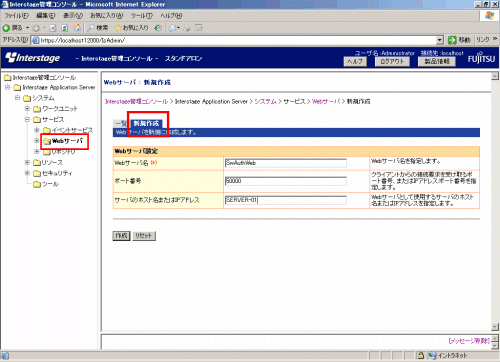Click the ログアウト button in header
Image resolution: width=500 pixels, height=362 pixels.
click(x=392, y=61)
